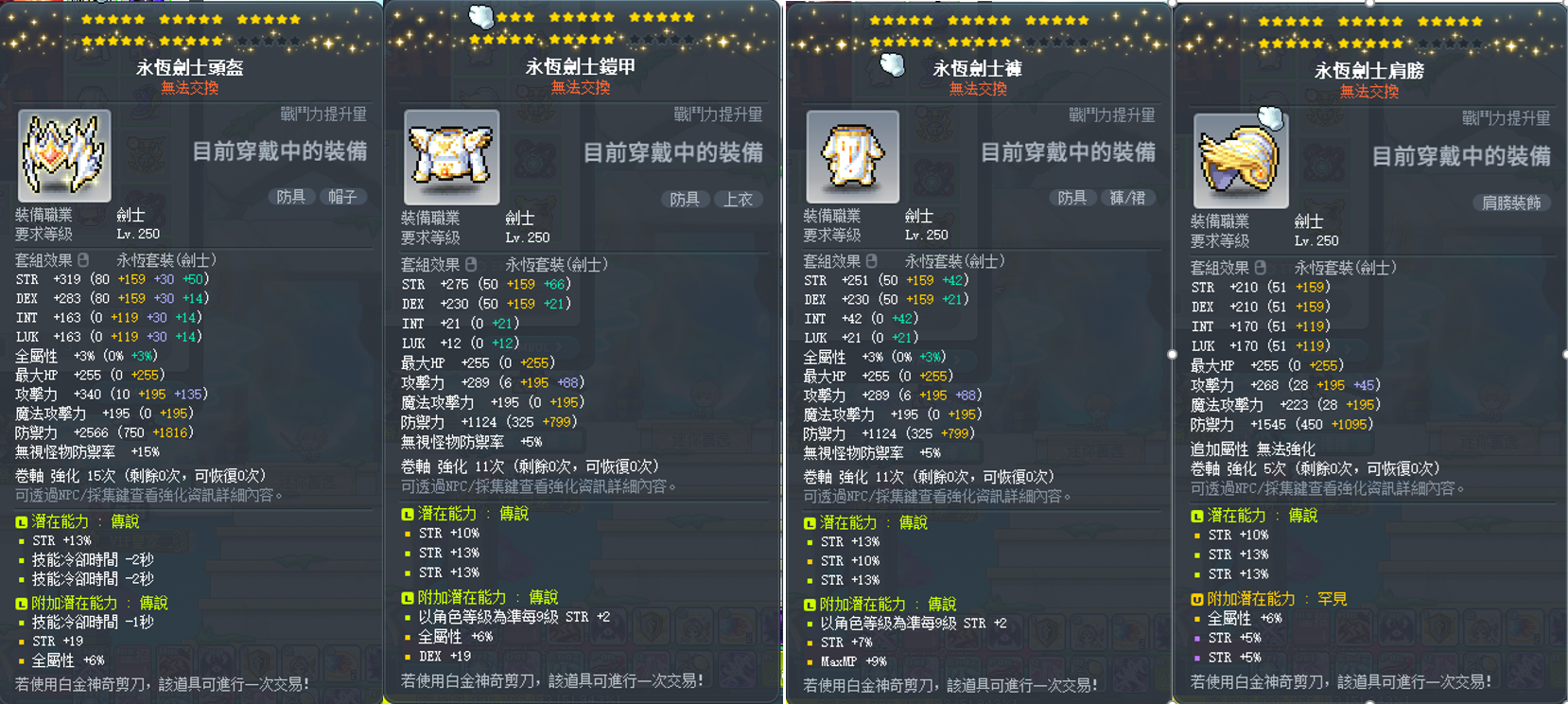Image resolution: width=1568 pixels, height=704 pixels.
Task: Click the 無法交換 label under 永恆劍士肩膀
Action: [x=1369, y=92]
